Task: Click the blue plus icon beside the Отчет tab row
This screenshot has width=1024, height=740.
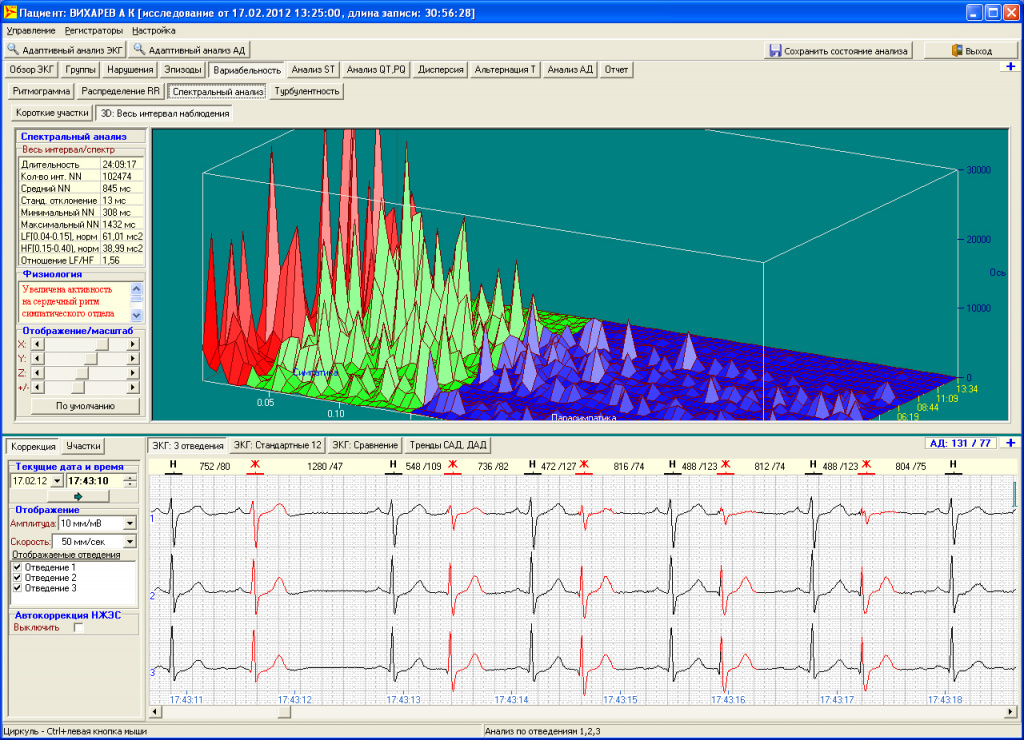Action: [1011, 67]
